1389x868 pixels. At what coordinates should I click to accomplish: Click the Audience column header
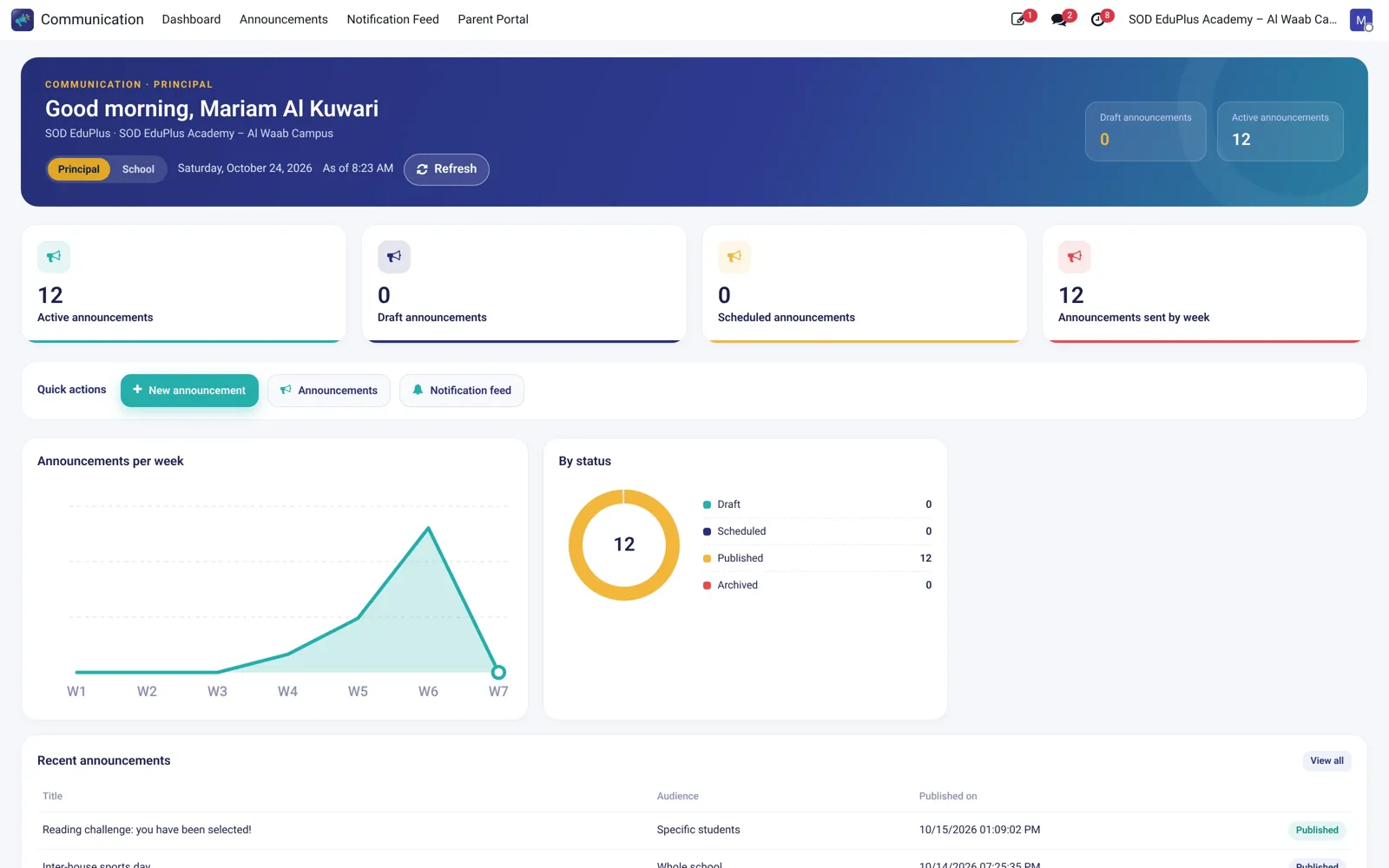pos(677,796)
